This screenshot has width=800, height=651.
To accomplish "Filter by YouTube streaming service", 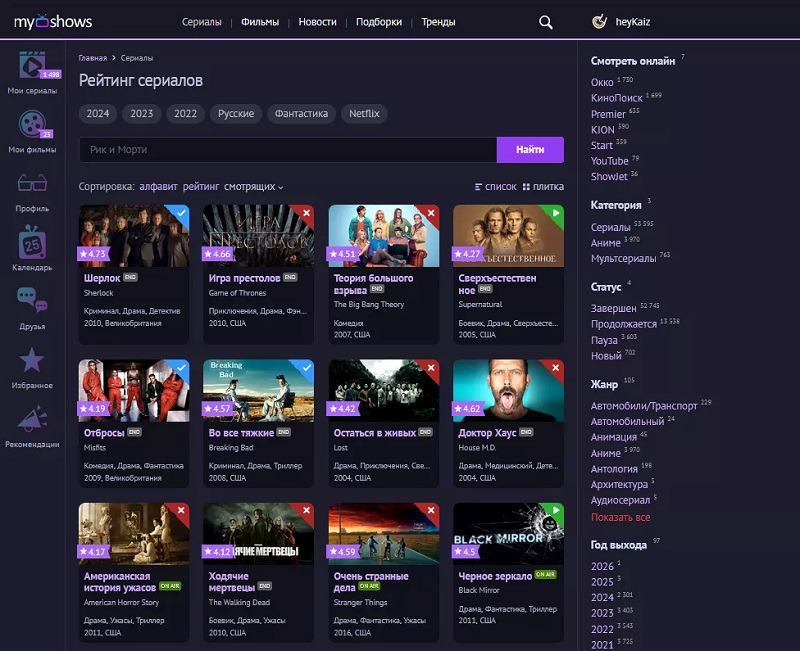I will tap(610, 161).
